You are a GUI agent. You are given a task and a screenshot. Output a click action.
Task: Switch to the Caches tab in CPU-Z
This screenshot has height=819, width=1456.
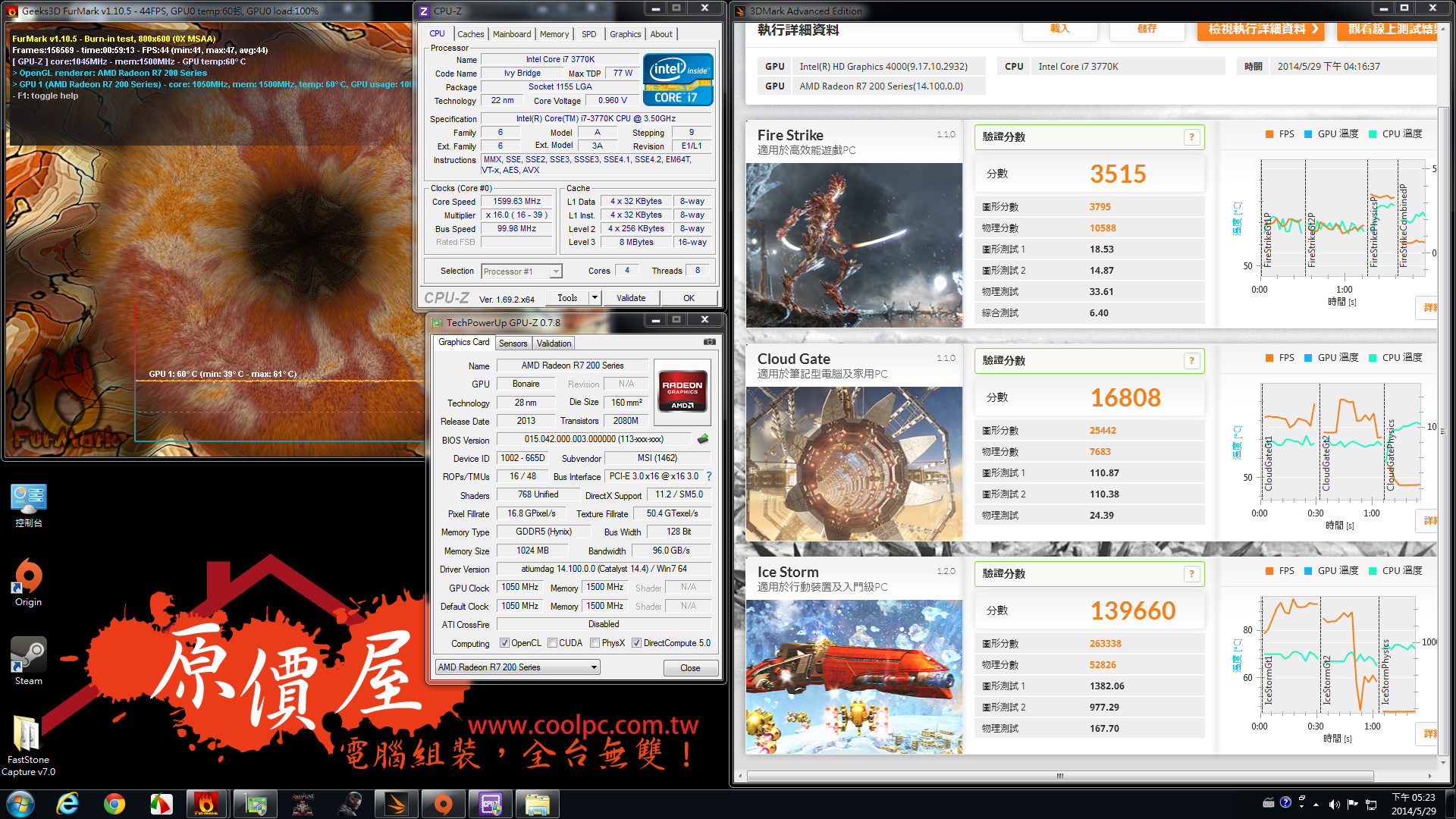tap(470, 34)
